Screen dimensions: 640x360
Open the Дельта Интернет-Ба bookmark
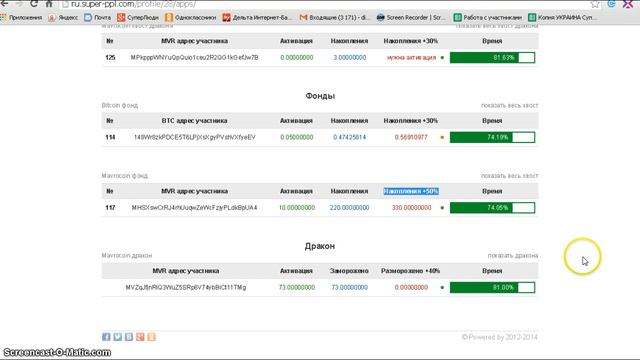257,18
